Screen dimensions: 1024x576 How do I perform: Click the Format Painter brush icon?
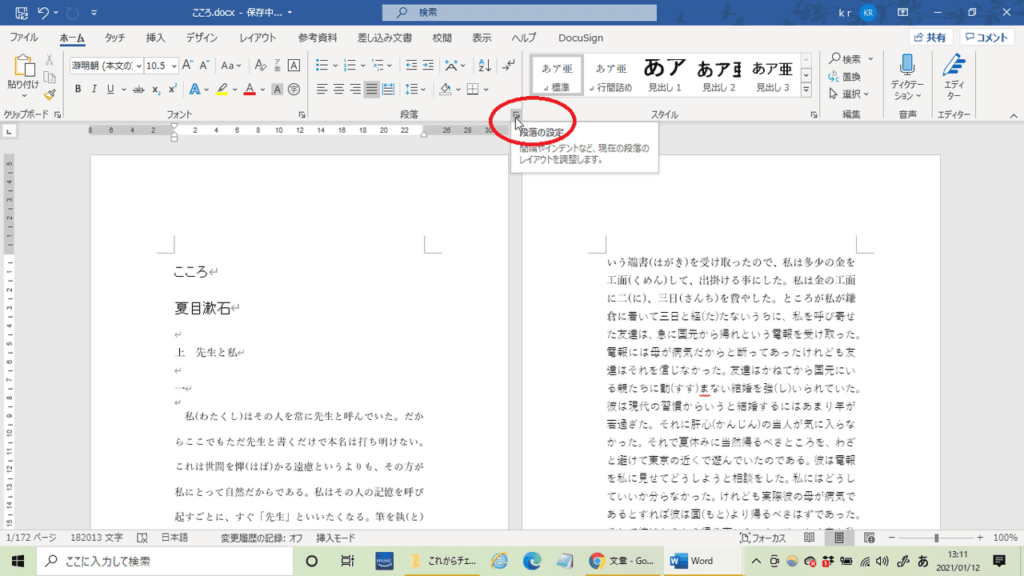48,94
